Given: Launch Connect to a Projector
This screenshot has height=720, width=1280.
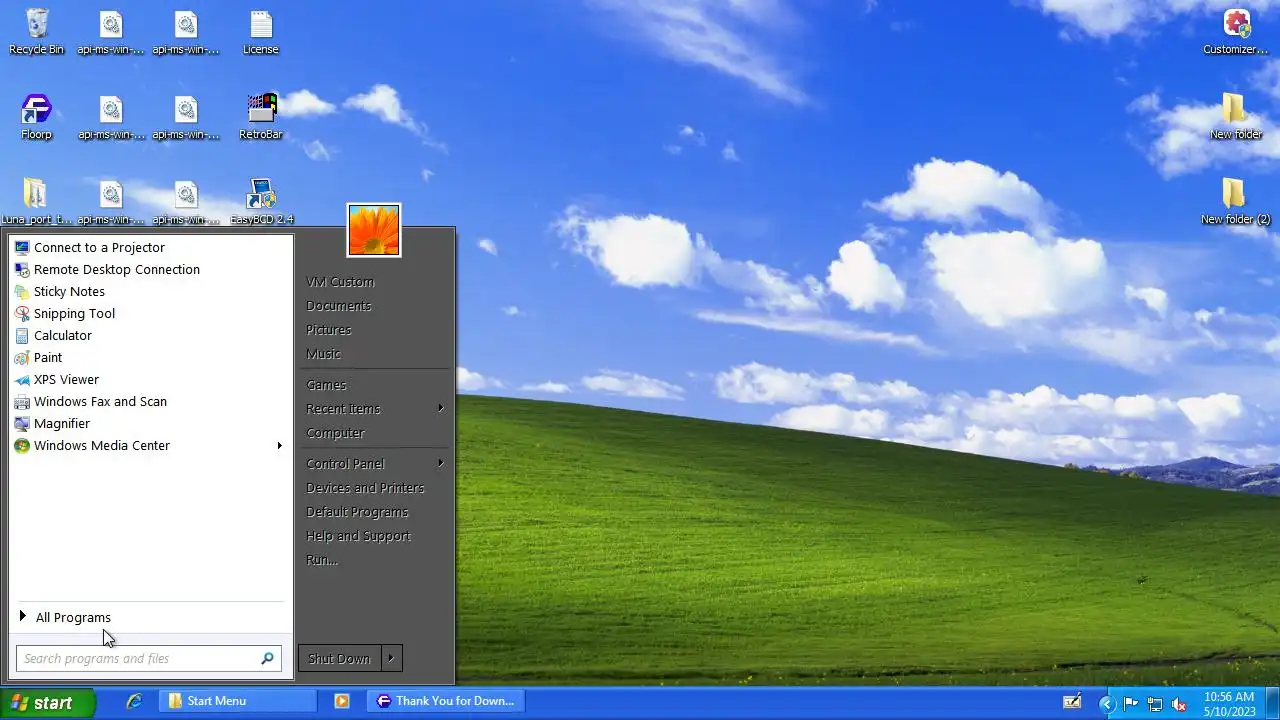Looking at the screenshot, I should 151,247.
